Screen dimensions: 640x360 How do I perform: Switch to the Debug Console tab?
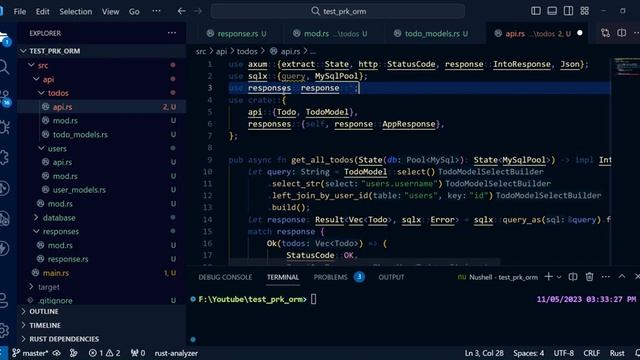225,277
